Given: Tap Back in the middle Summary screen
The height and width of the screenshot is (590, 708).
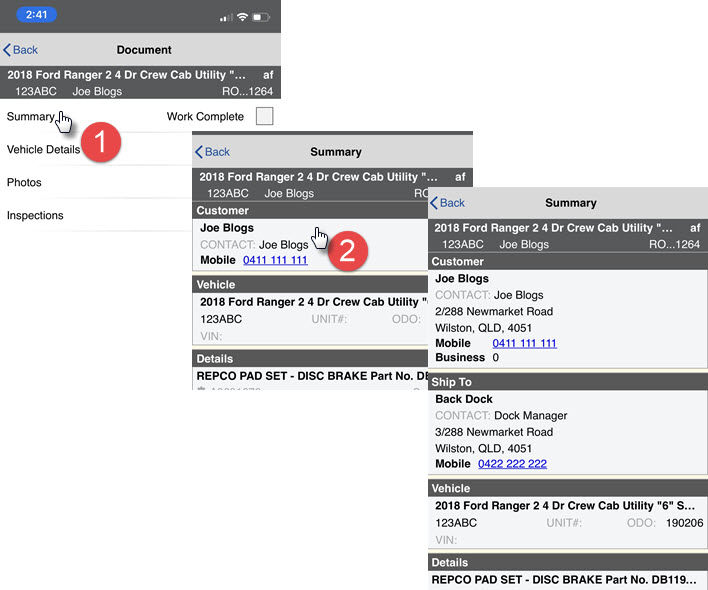Looking at the screenshot, I should click(x=213, y=152).
